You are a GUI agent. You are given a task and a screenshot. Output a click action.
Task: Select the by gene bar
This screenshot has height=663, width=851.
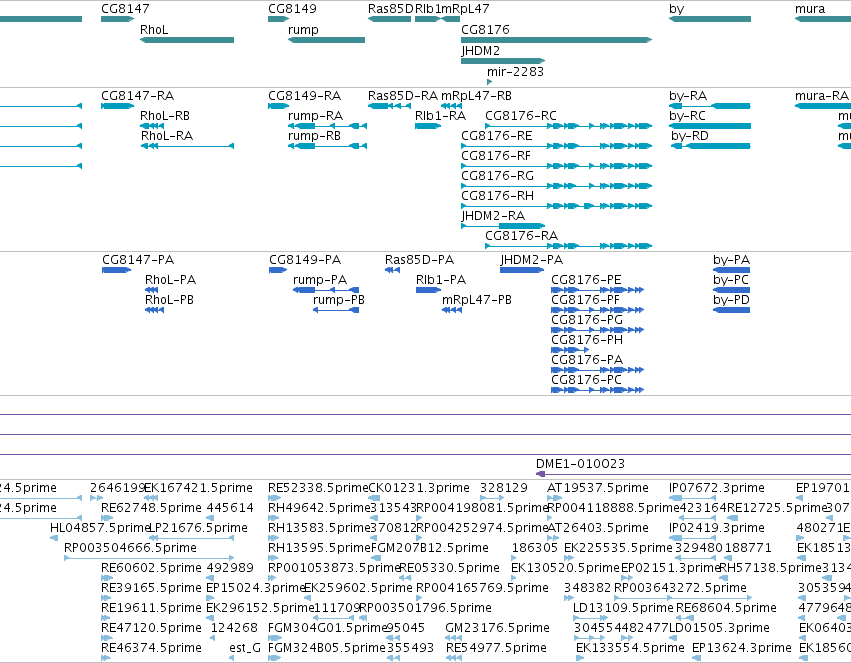tap(710, 19)
